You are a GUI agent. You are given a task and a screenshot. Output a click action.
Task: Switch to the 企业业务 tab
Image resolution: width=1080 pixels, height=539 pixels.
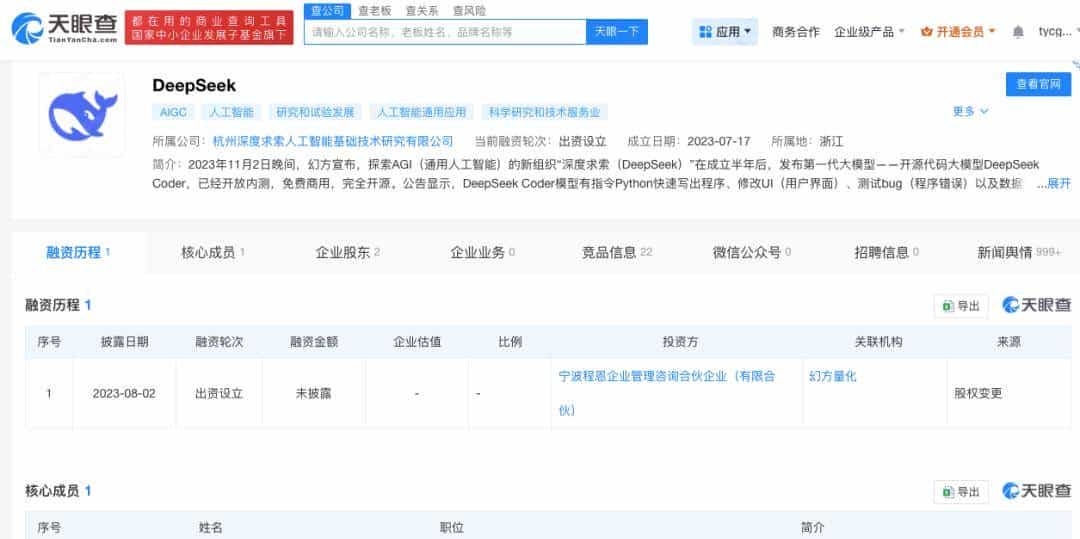click(x=483, y=252)
